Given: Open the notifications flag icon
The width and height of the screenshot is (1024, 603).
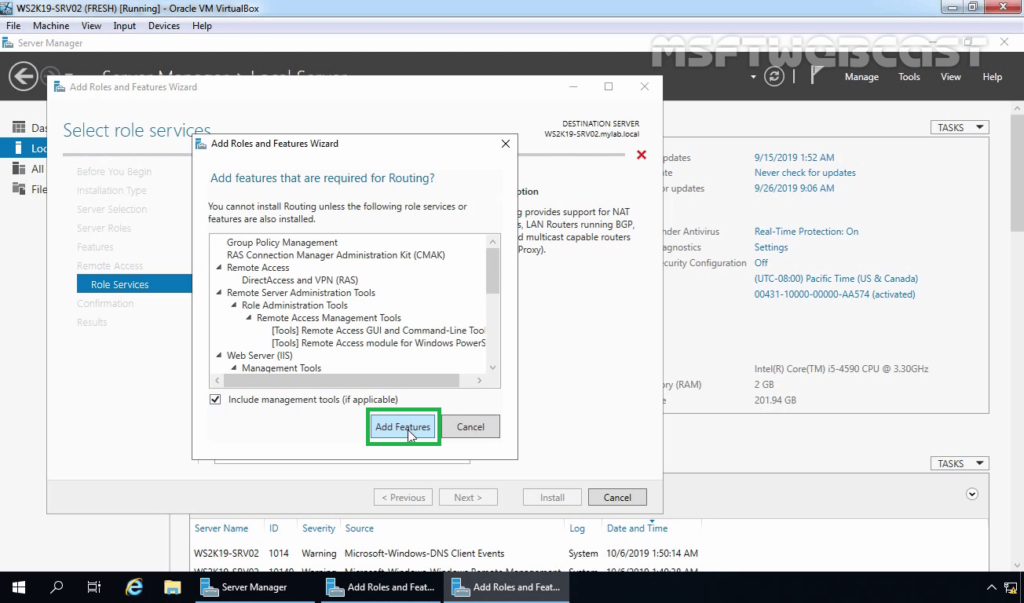Looking at the screenshot, I should click(817, 77).
